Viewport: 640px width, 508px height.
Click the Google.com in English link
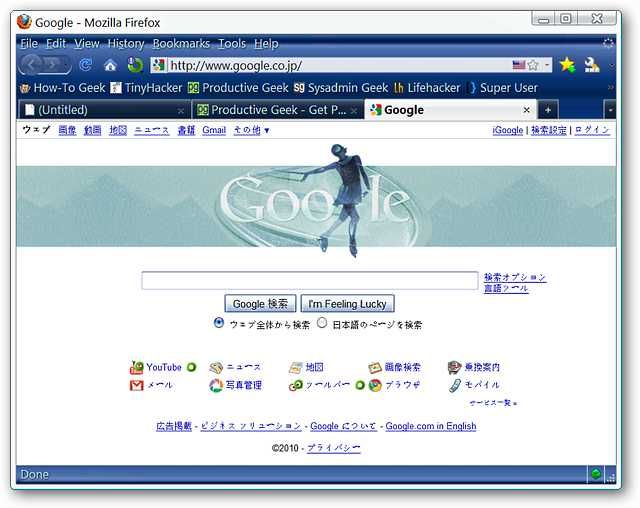point(431,426)
